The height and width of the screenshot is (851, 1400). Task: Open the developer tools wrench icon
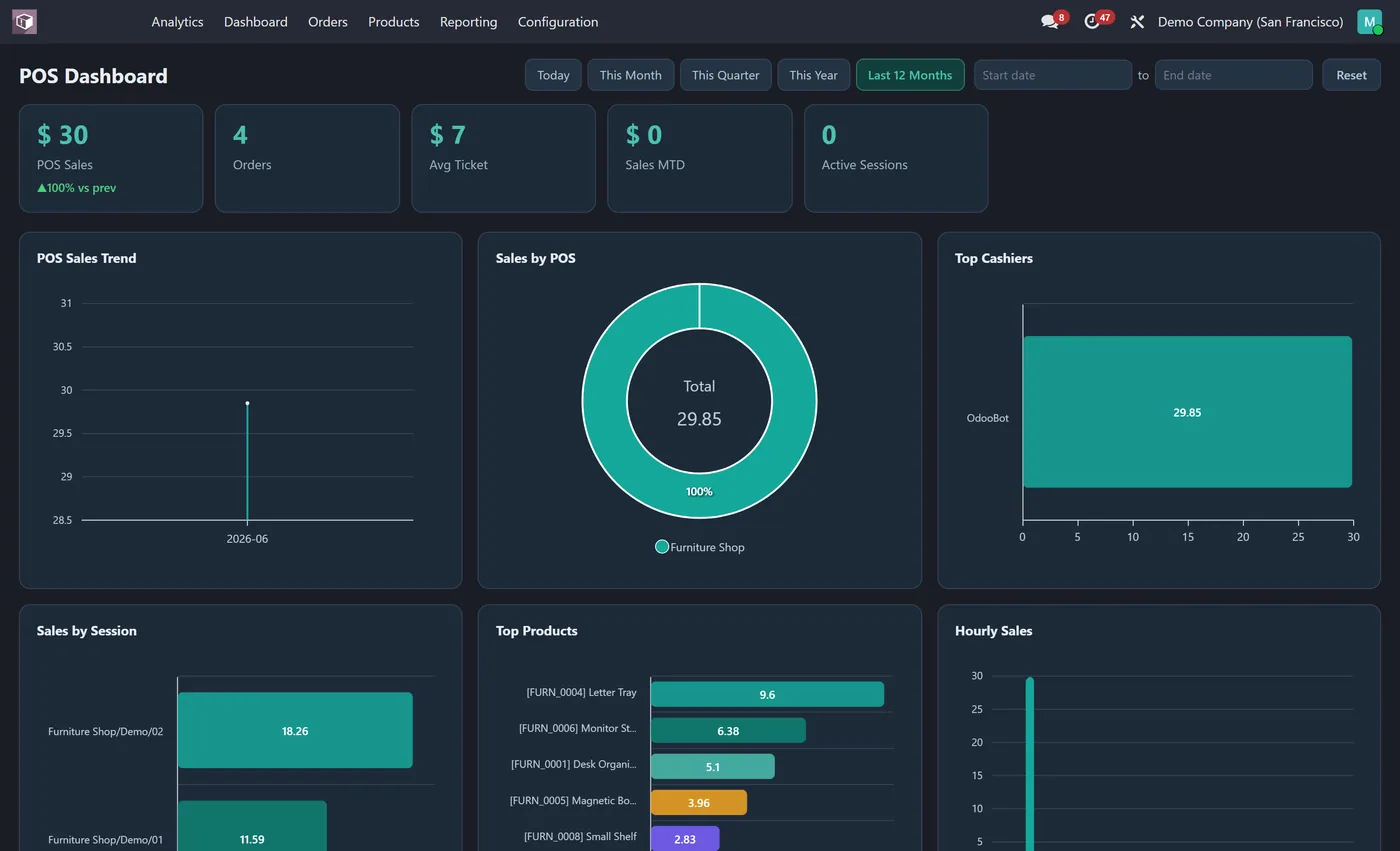point(1137,21)
